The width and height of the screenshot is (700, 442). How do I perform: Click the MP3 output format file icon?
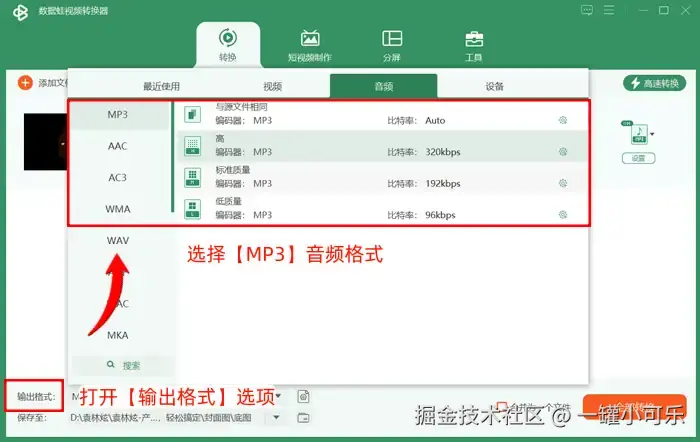(639, 134)
